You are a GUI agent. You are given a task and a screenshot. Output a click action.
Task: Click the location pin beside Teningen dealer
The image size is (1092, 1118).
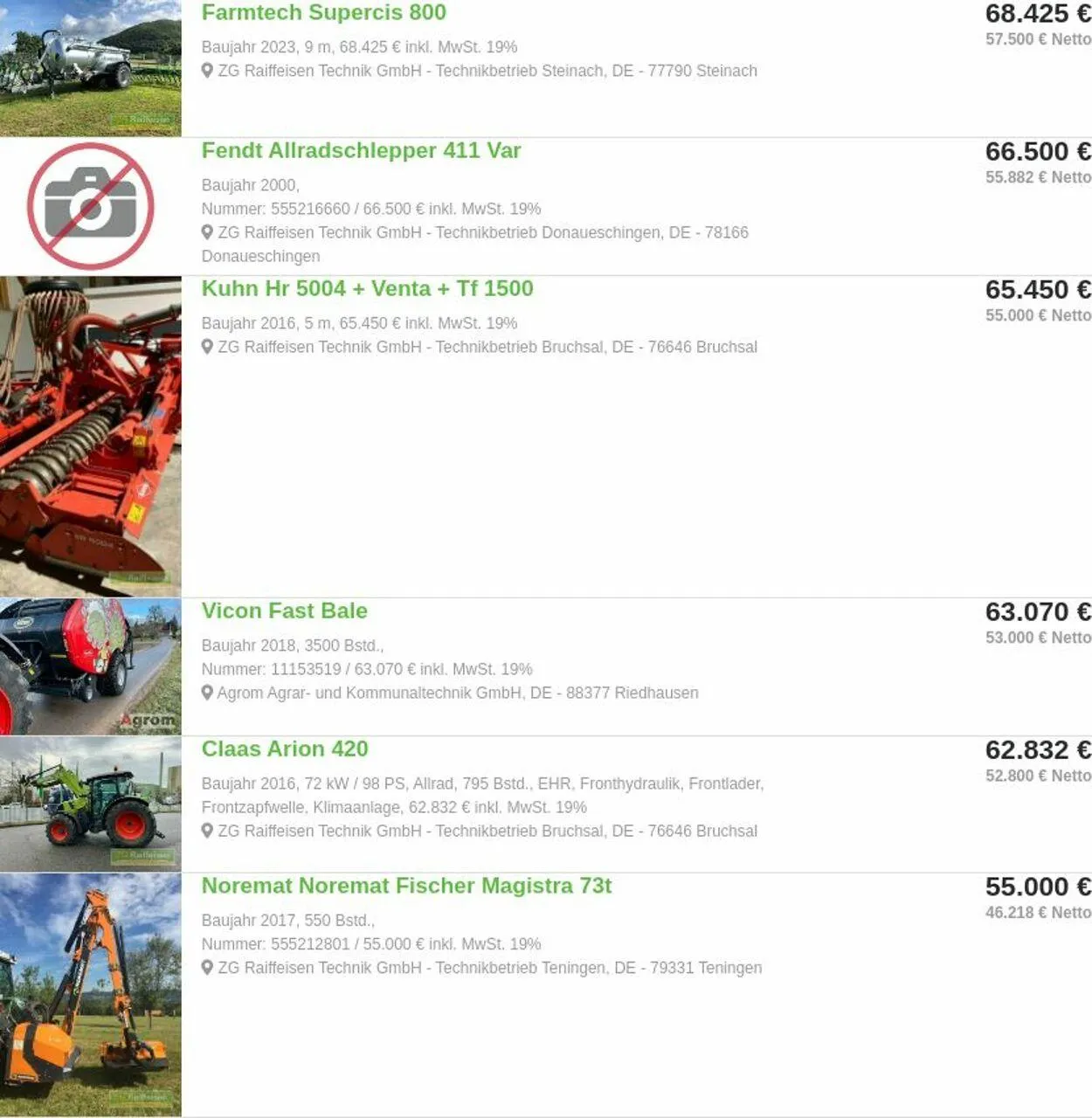tap(207, 968)
